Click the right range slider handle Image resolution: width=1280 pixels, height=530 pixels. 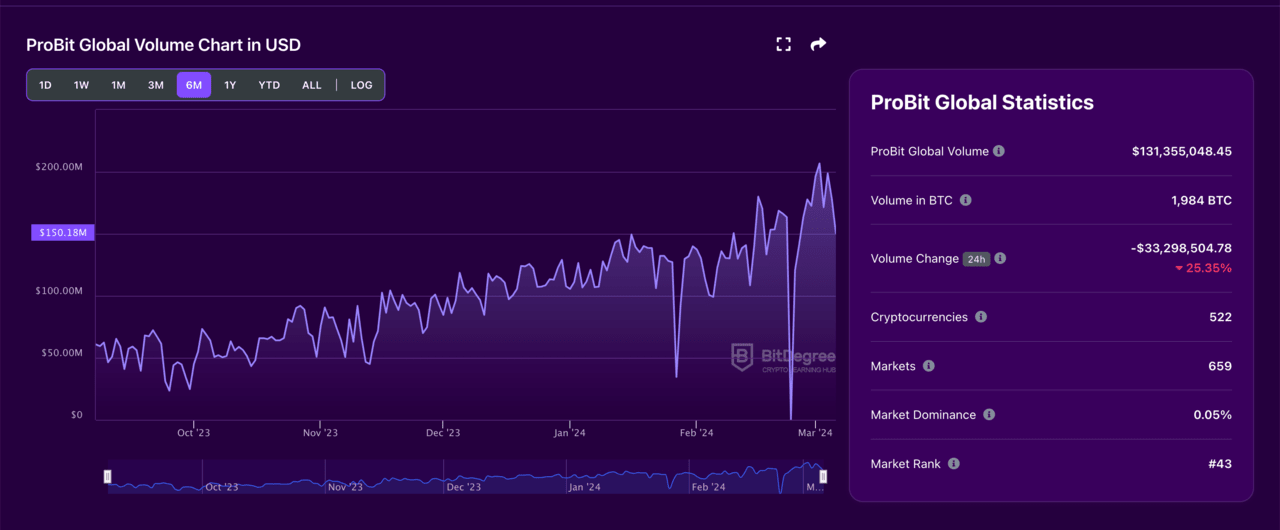pyautogui.click(x=823, y=477)
